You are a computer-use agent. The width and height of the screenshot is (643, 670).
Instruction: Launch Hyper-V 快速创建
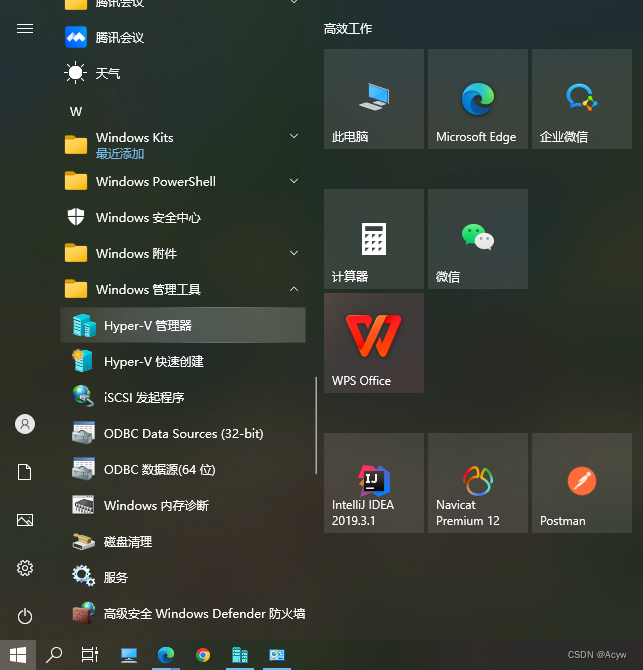[x=183, y=361]
